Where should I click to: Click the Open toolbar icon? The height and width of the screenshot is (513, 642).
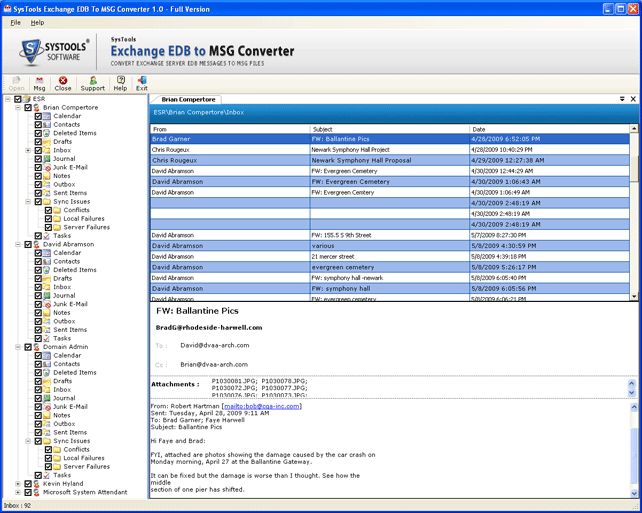click(16, 84)
